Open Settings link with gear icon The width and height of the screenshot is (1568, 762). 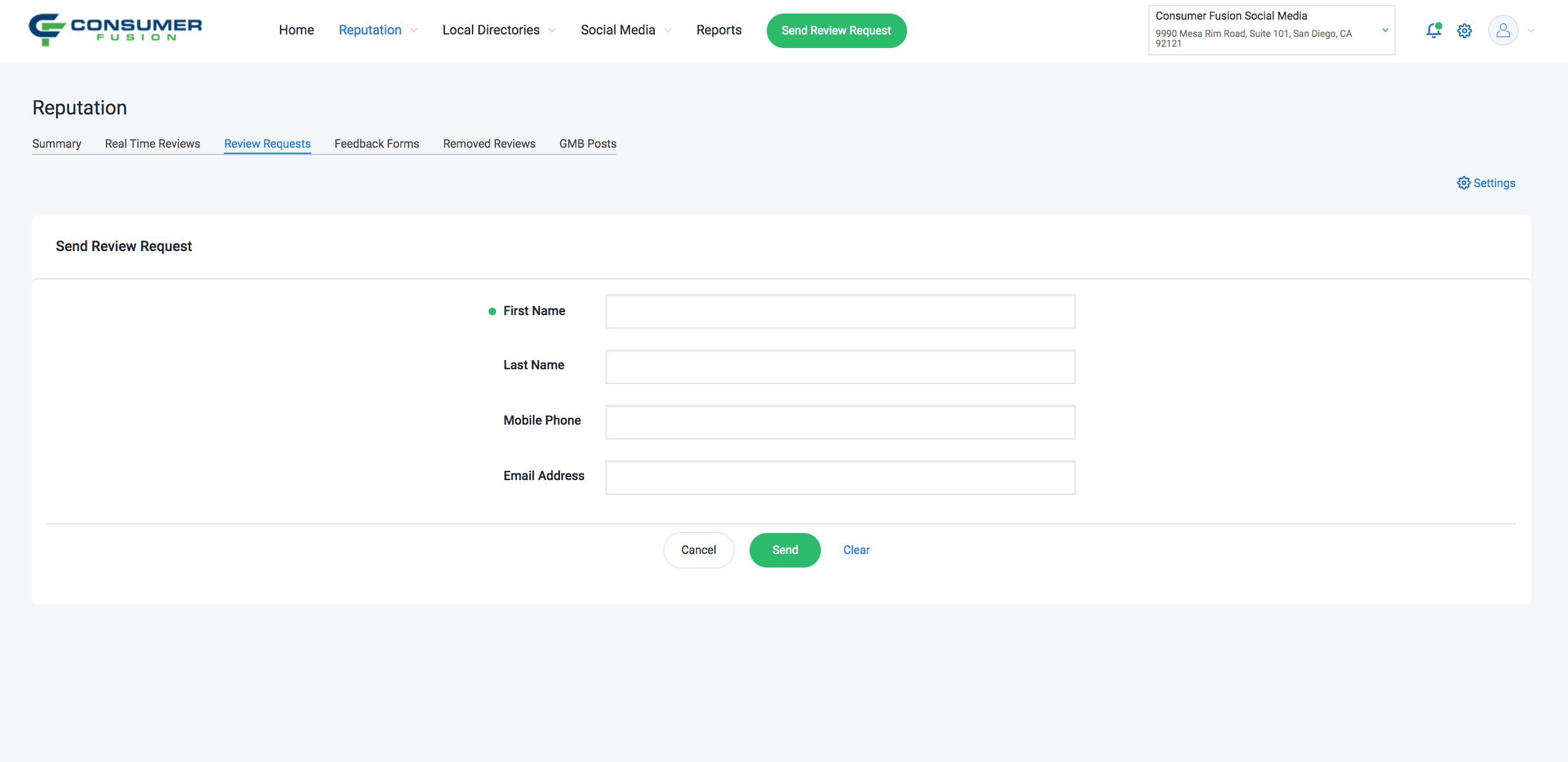[x=1486, y=183]
